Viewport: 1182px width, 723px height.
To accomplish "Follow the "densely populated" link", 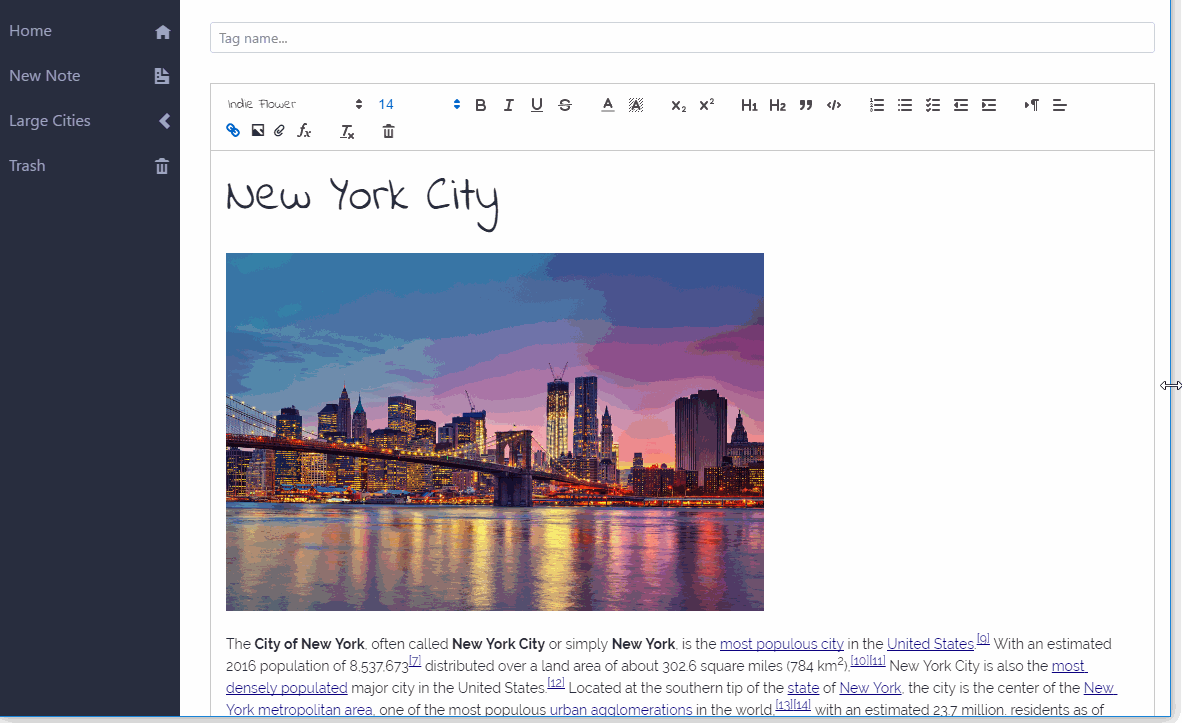I will coord(286,688).
